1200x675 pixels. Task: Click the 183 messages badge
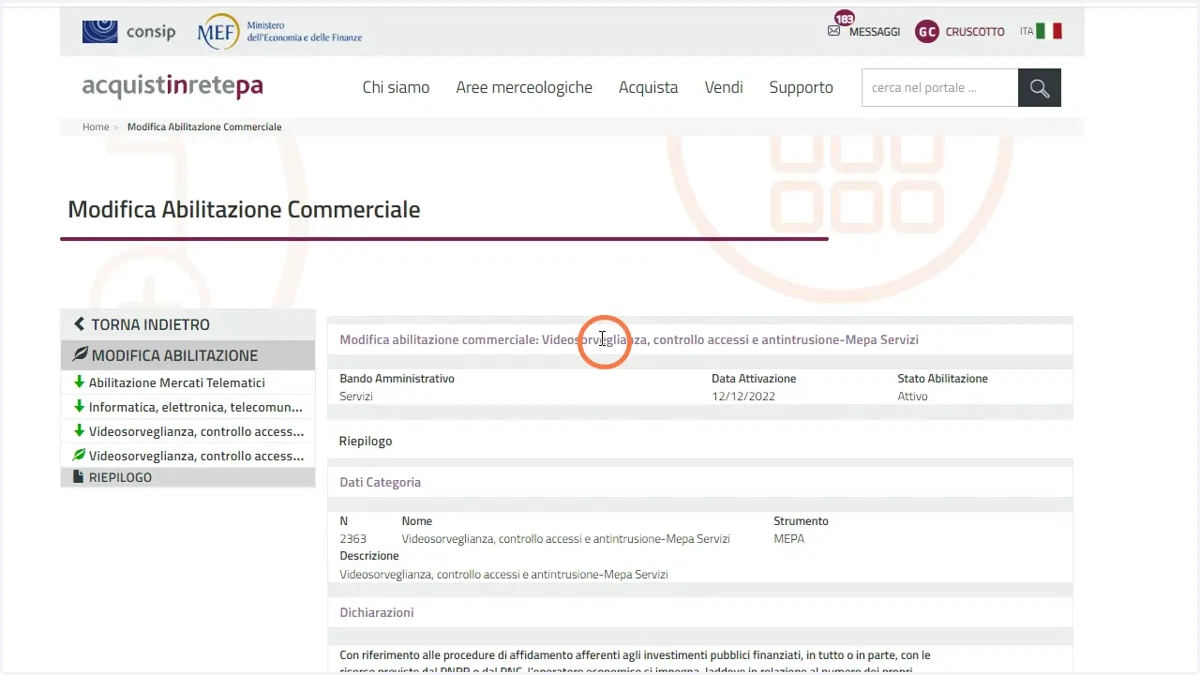pos(844,18)
